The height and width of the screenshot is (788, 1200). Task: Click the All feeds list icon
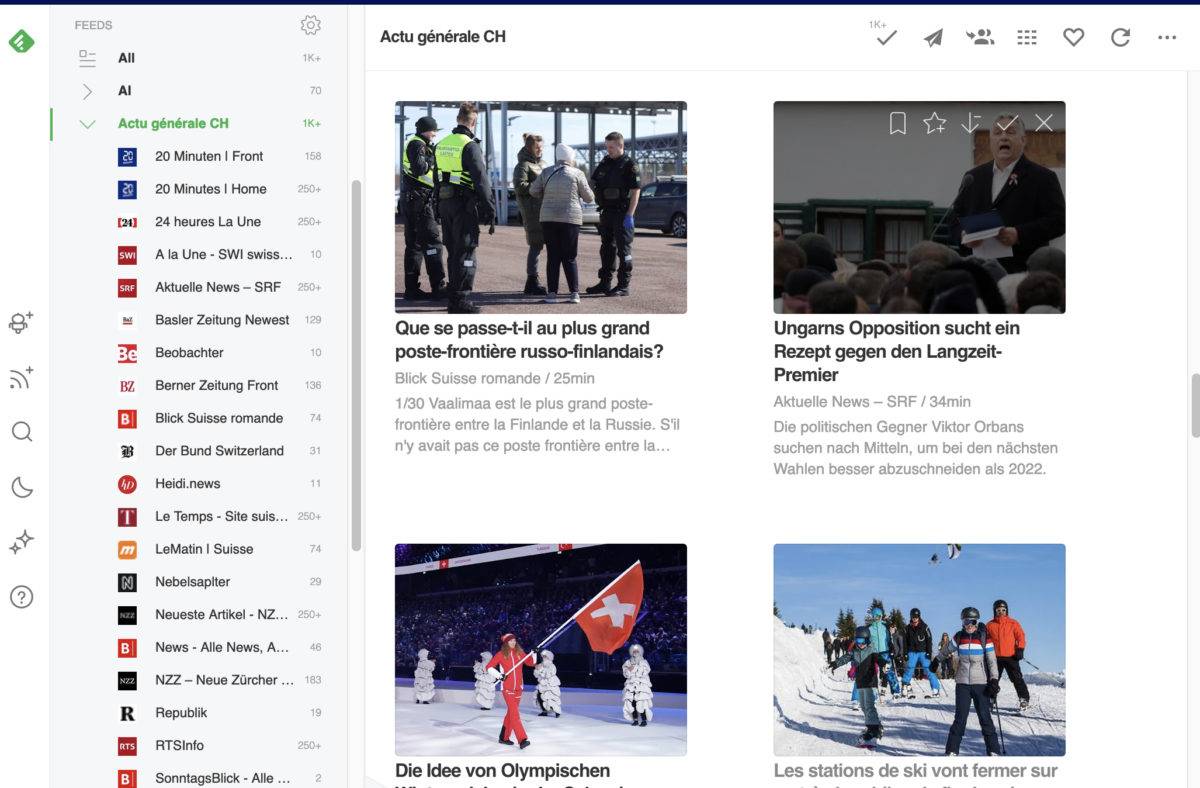click(87, 58)
